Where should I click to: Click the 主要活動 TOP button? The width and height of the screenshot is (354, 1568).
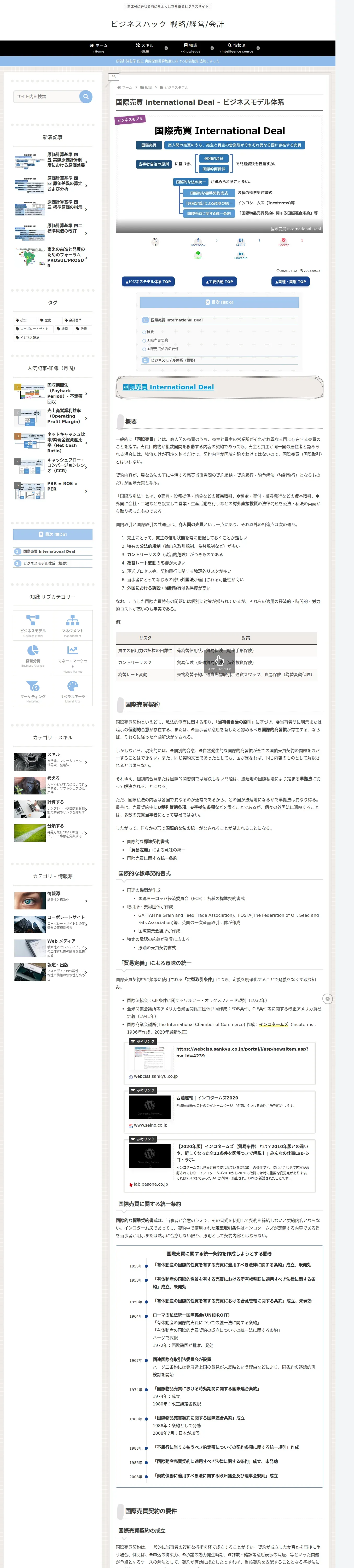click(219, 282)
